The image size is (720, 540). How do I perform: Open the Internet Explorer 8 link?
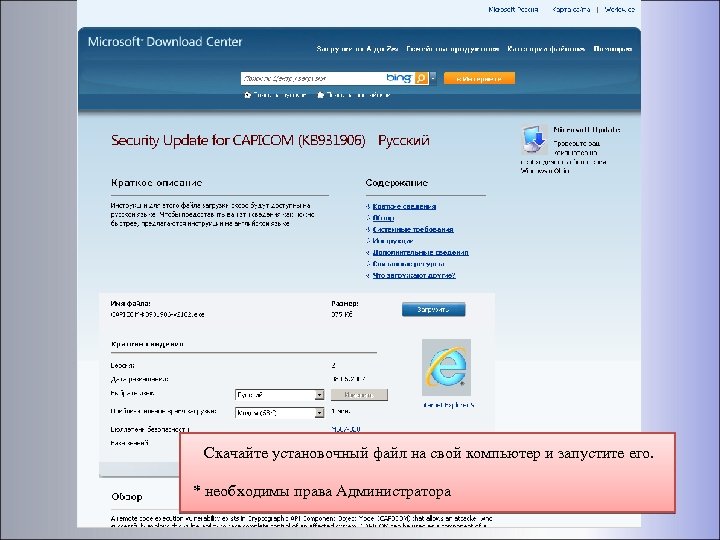point(449,405)
